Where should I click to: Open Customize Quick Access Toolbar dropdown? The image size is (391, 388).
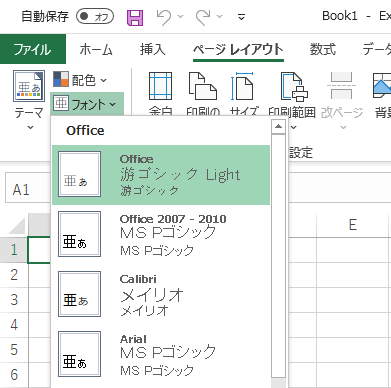242,17
